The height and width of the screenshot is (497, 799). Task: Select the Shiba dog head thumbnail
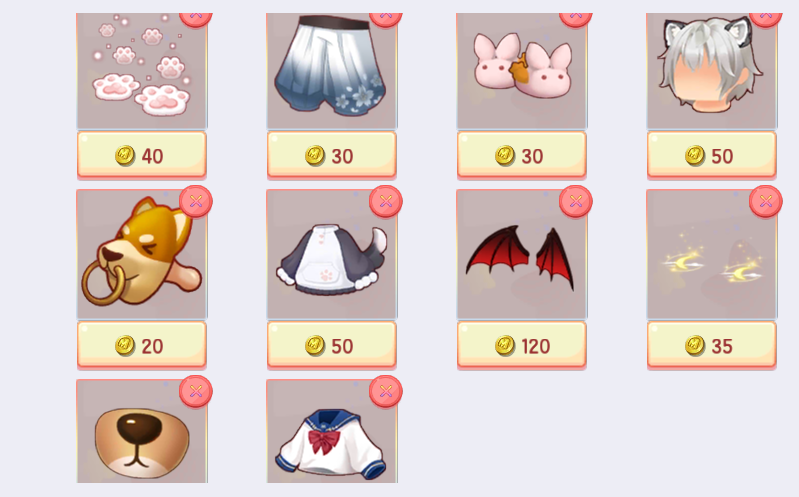[142, 254]
